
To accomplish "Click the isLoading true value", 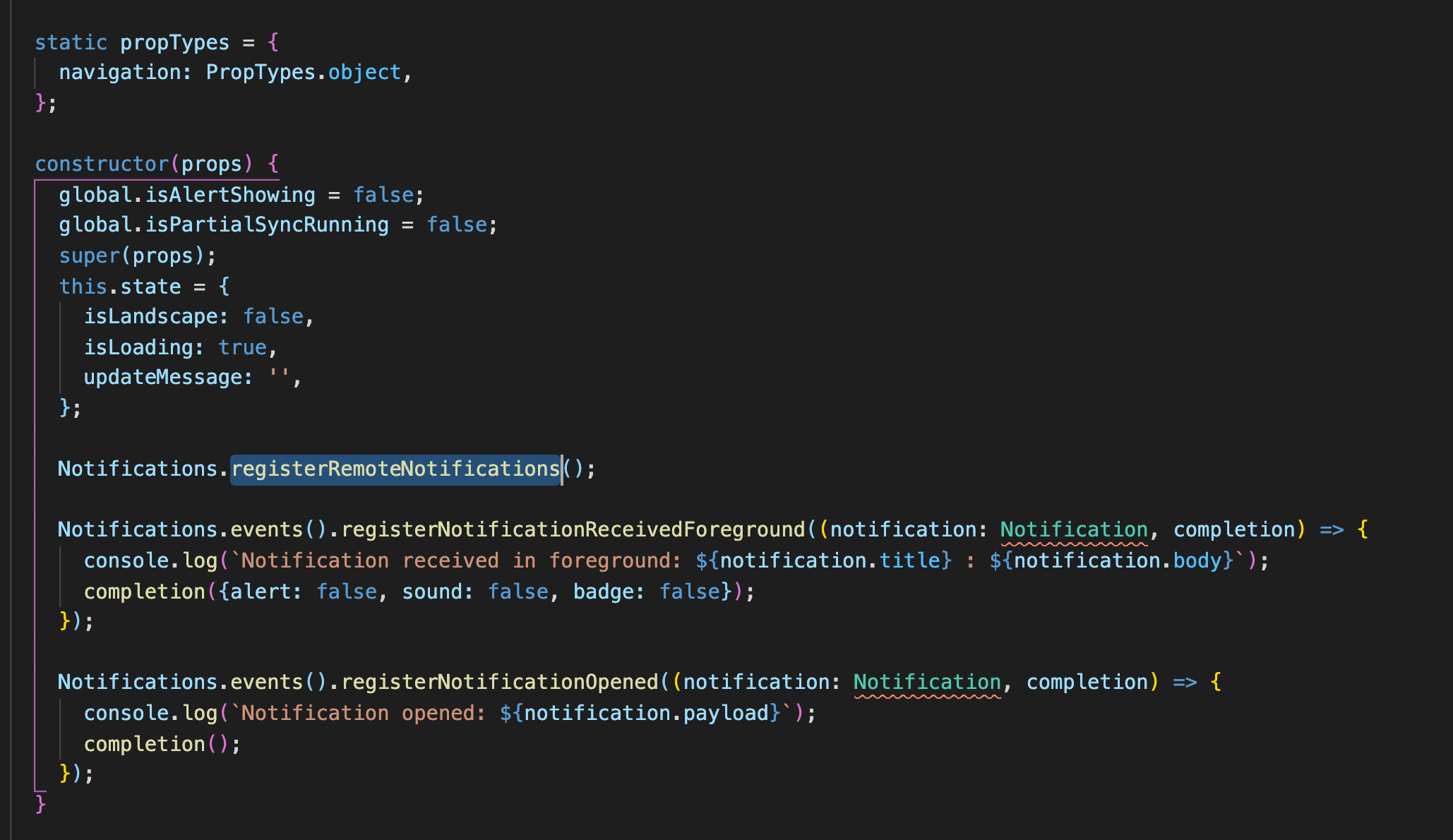I will 242,347.
